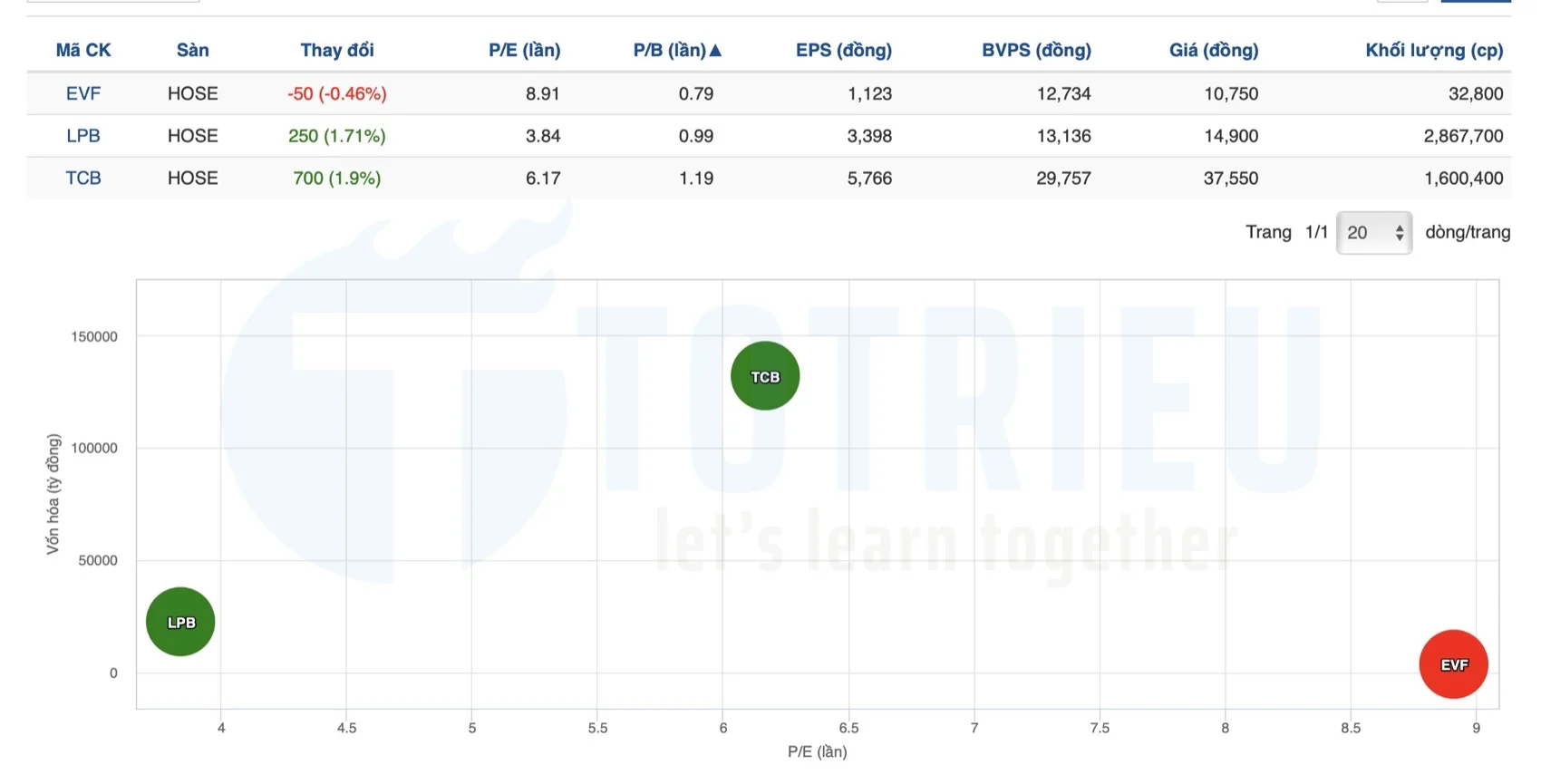Image resolution: width=1541 pixels, height=784 pixels.
Task: Sort by EPS (đồng) column header
Action: pyautogui.click(x=843, y=51)
